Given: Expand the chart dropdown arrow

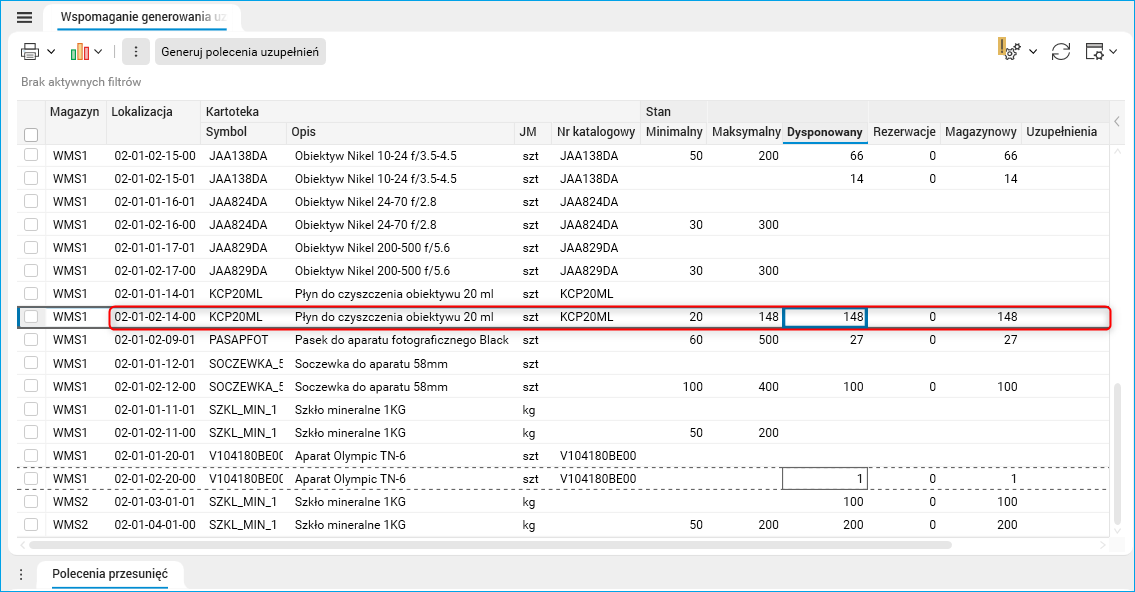Looking at the screenshot, I should point(99,51).
